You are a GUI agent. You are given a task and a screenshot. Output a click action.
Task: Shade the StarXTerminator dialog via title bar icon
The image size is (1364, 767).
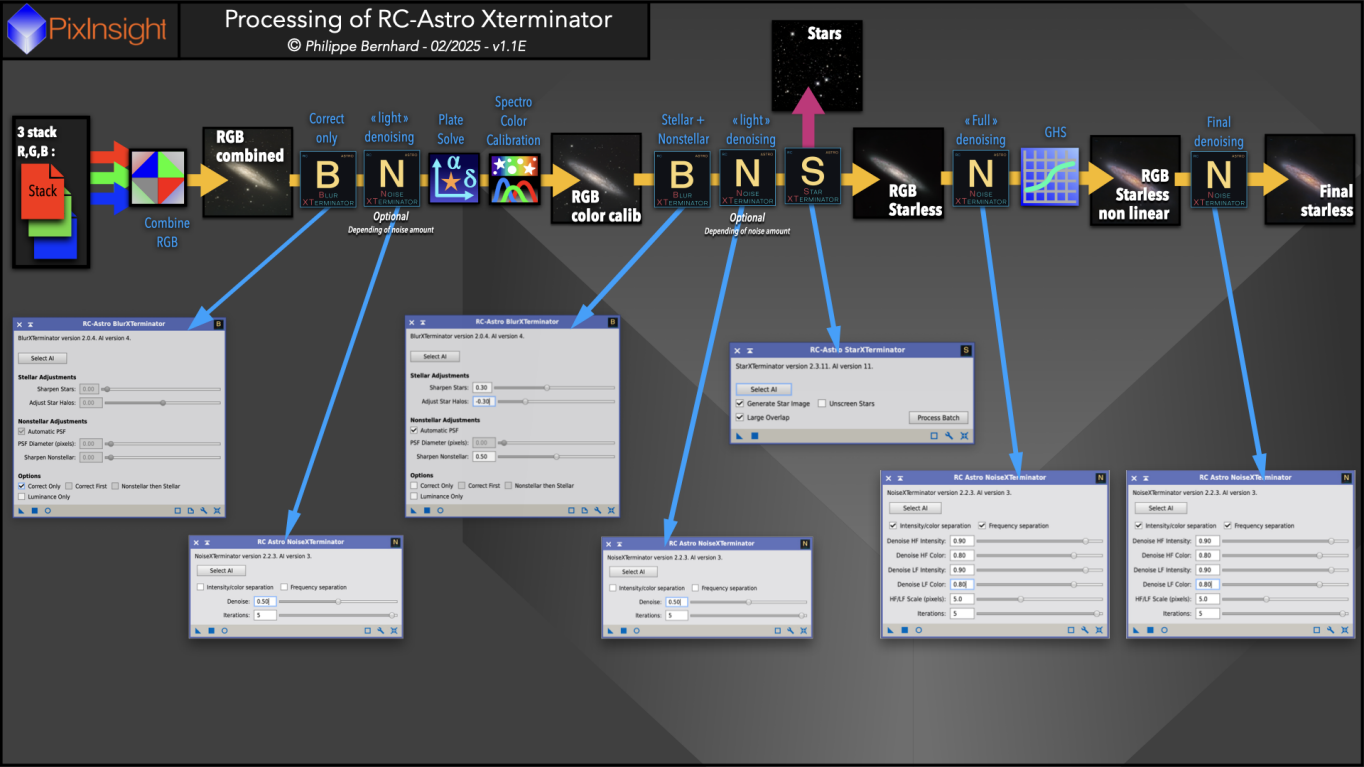tap(751, 350)
